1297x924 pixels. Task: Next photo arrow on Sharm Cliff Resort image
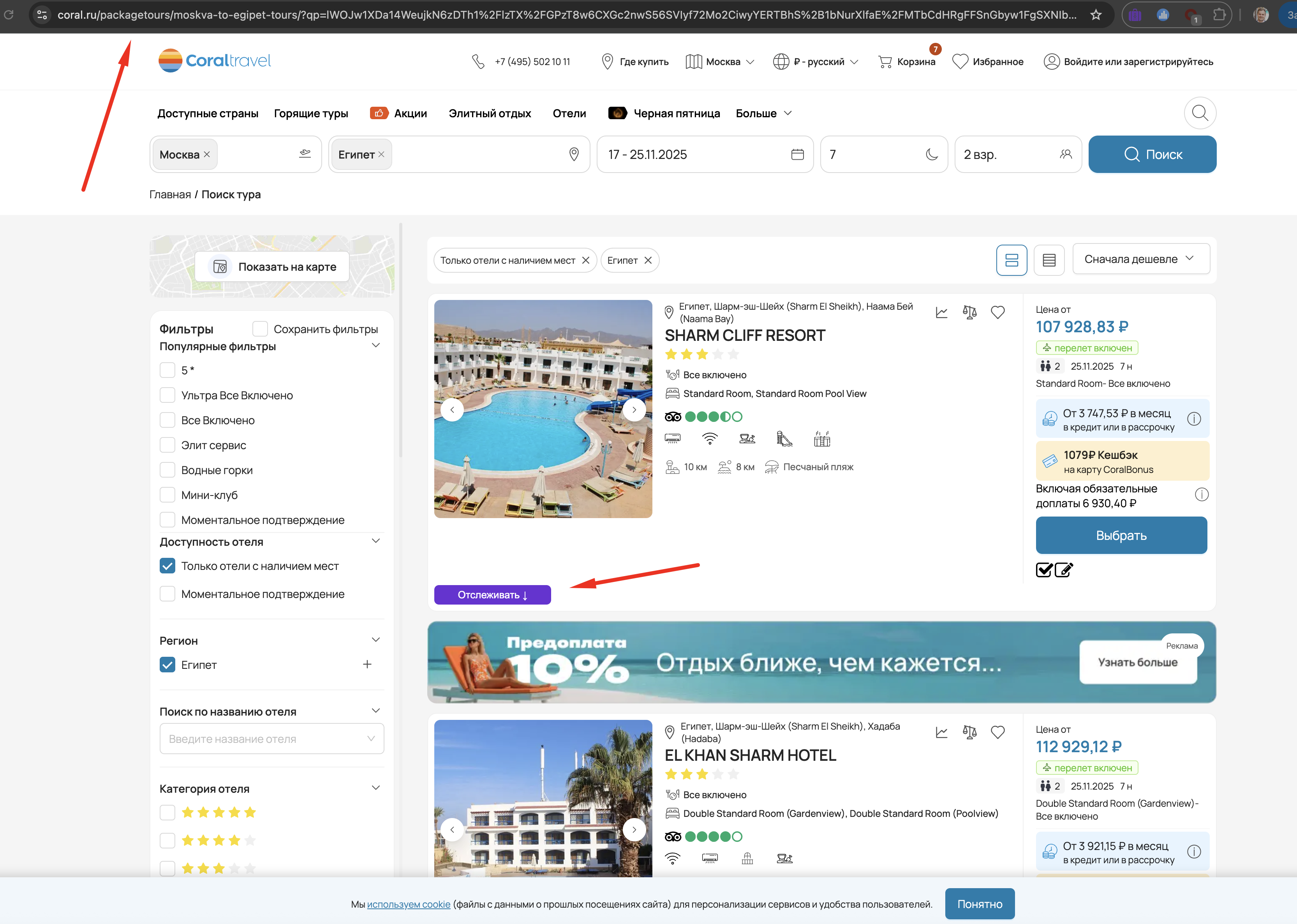coord(634,410)
